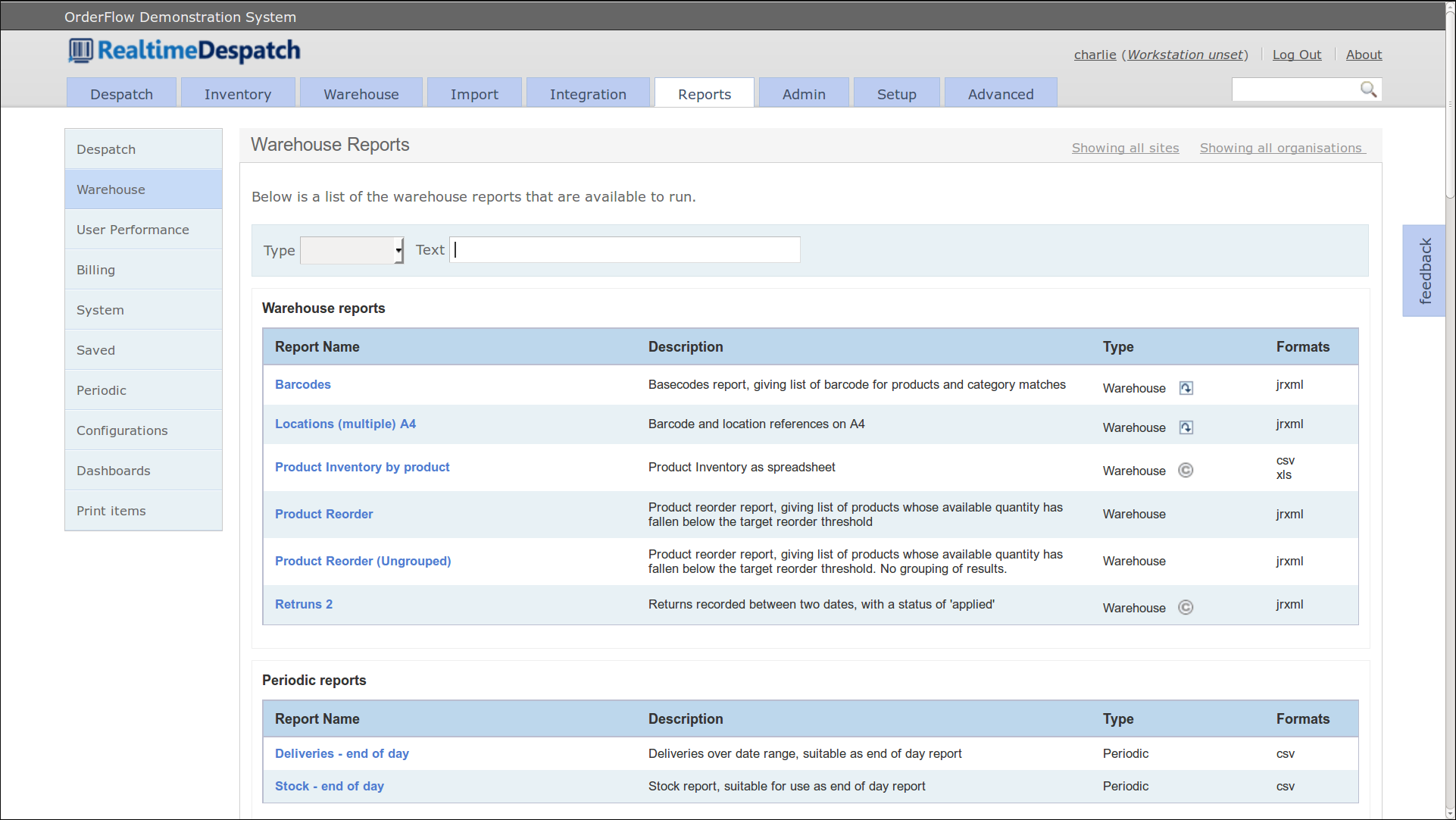Click the Dashboards sidebar menu item
Image resolution: width=1456 pixels, height=820 pixels.
coord(114,470)
